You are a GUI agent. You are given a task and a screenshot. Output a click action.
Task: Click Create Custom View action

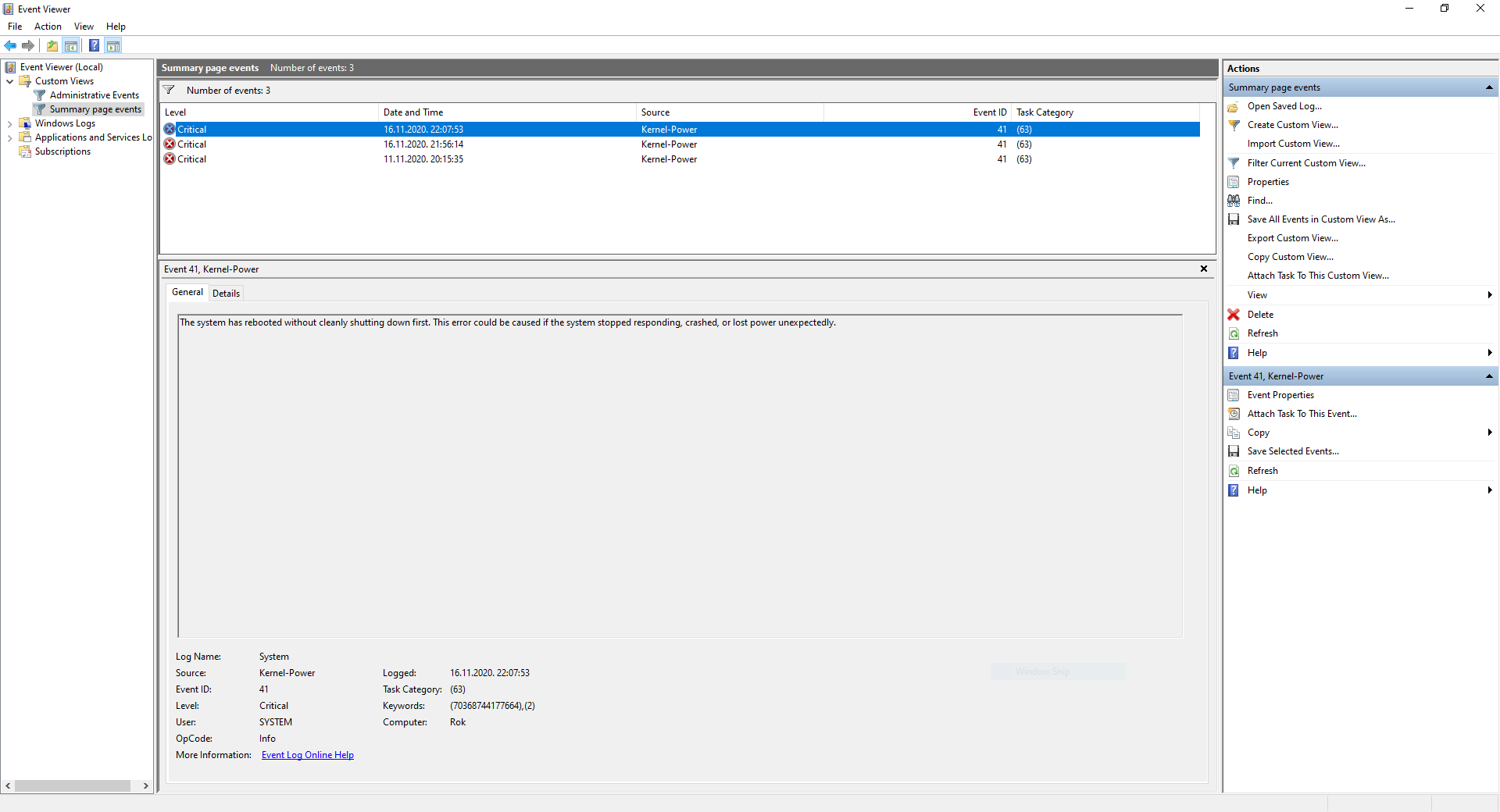click(x=1292, y=125)
